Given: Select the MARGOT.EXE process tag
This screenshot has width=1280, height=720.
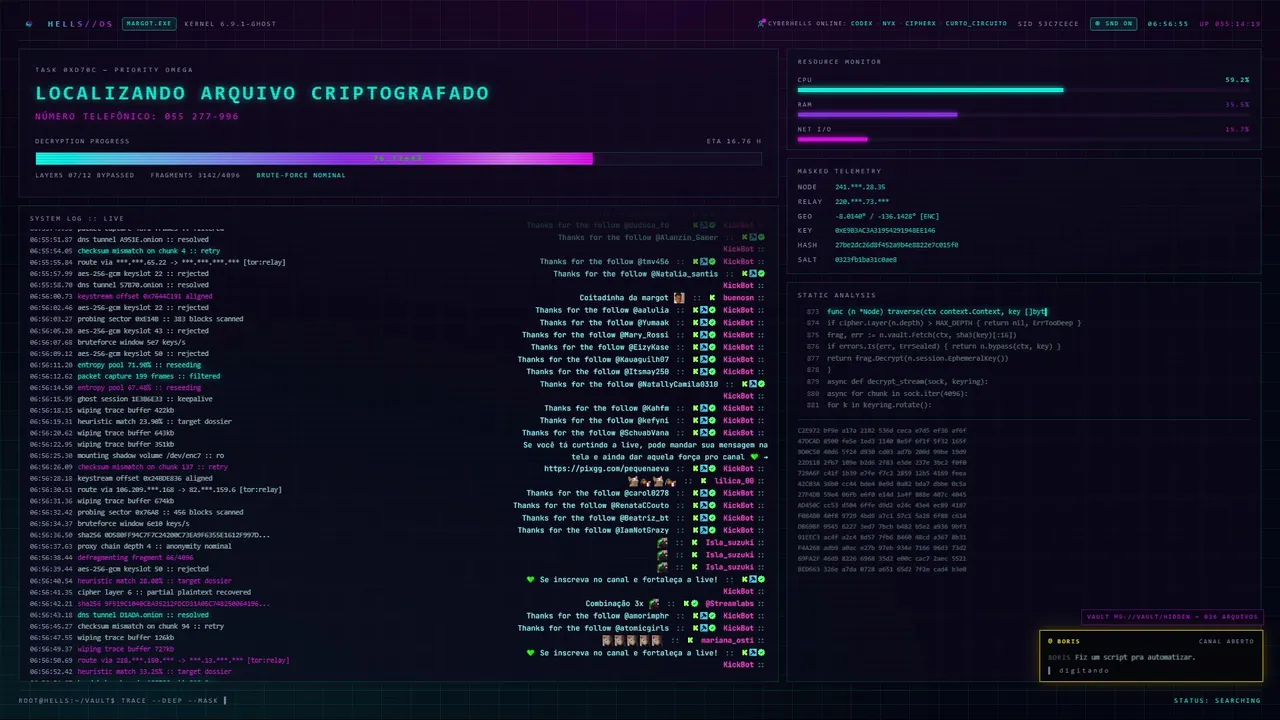Looking at the screenshot, I should [x=148, y=23].
